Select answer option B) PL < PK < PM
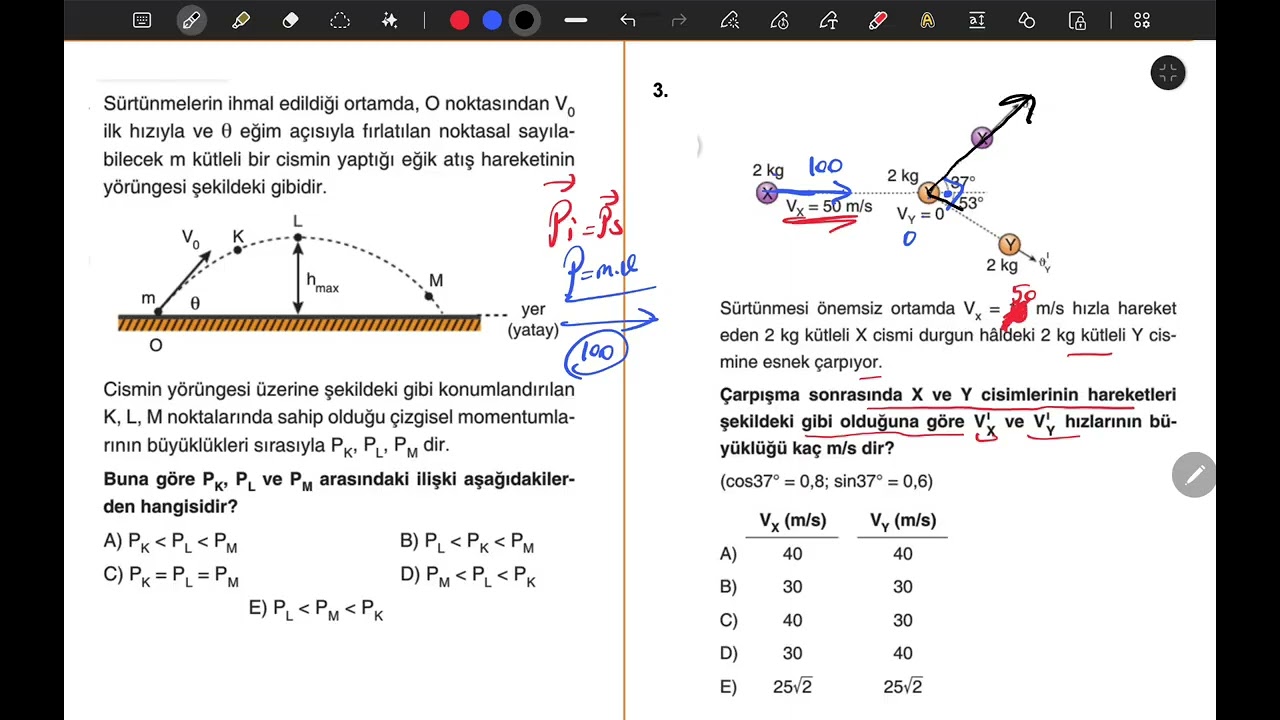 point(467,542)
